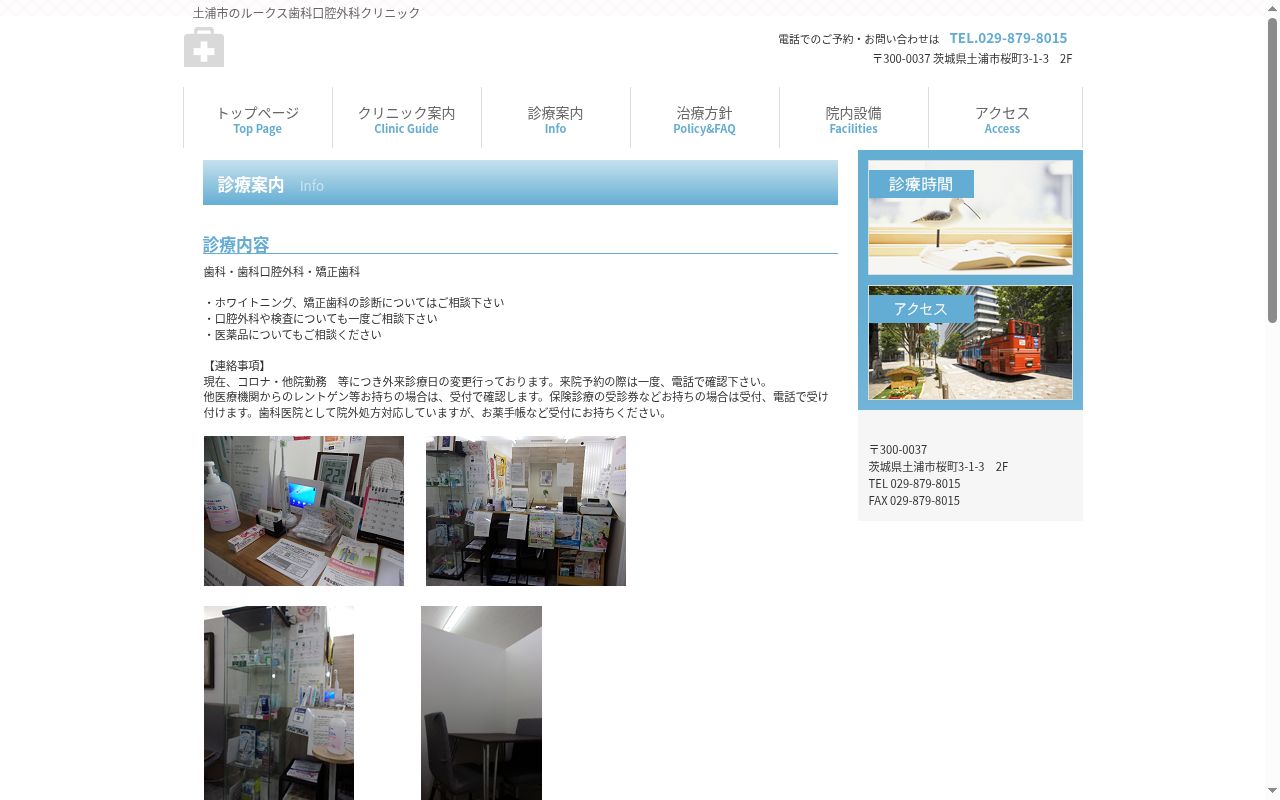View photo of reception desk with hand sanitizer
Screen dimensions: 1280x800
point(304,511)
